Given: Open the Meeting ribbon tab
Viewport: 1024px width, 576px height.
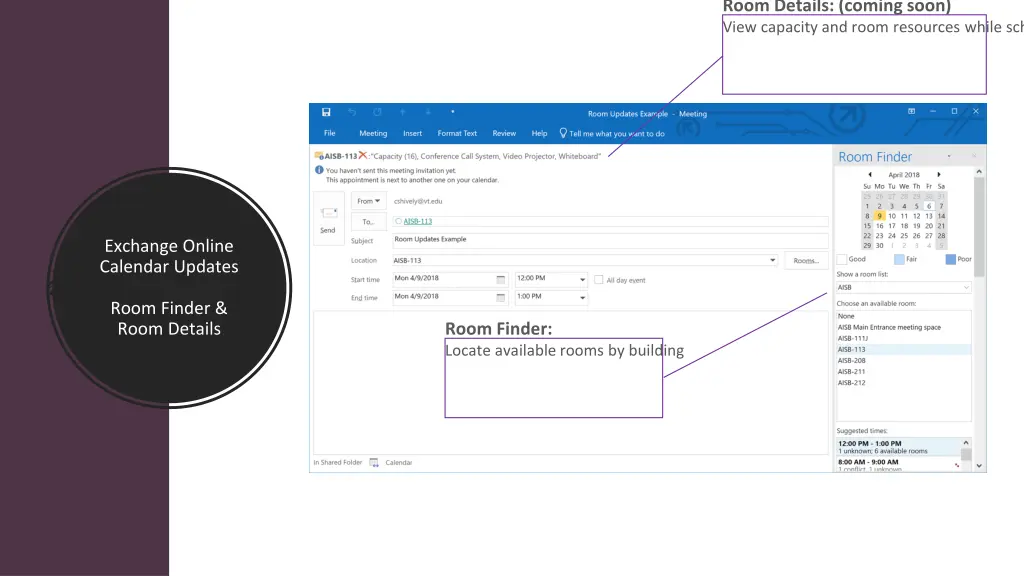Looking at the screenshot, I should point(373,133).
